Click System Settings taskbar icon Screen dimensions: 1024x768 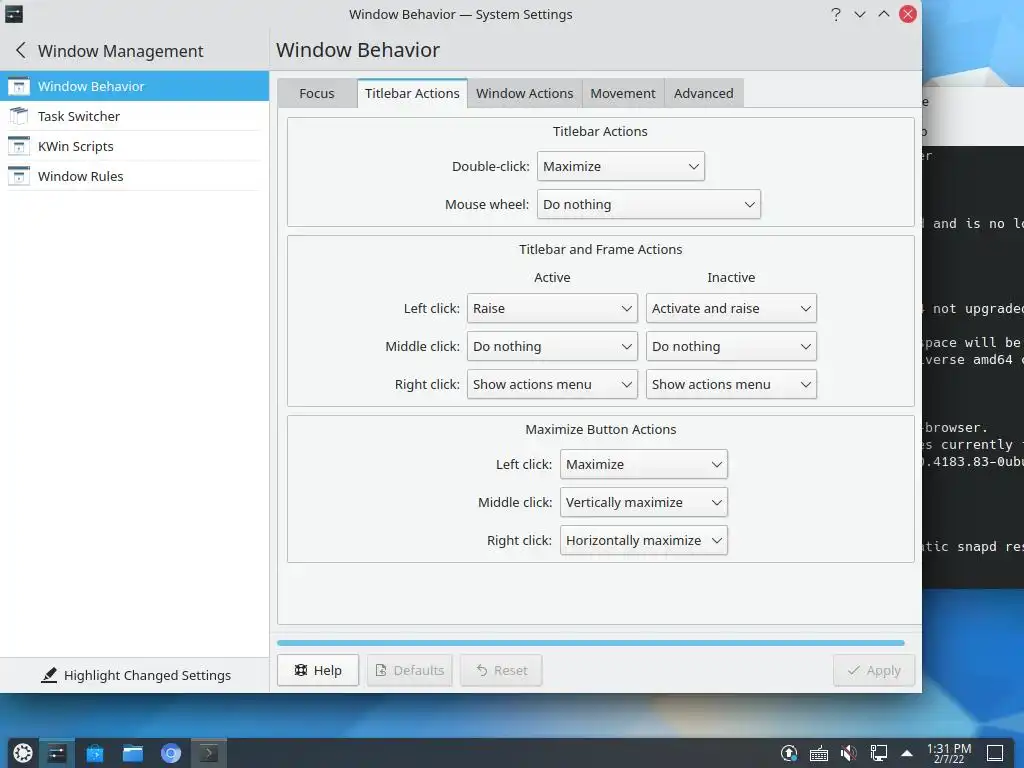pyautogui.click(x=57, y=754)
